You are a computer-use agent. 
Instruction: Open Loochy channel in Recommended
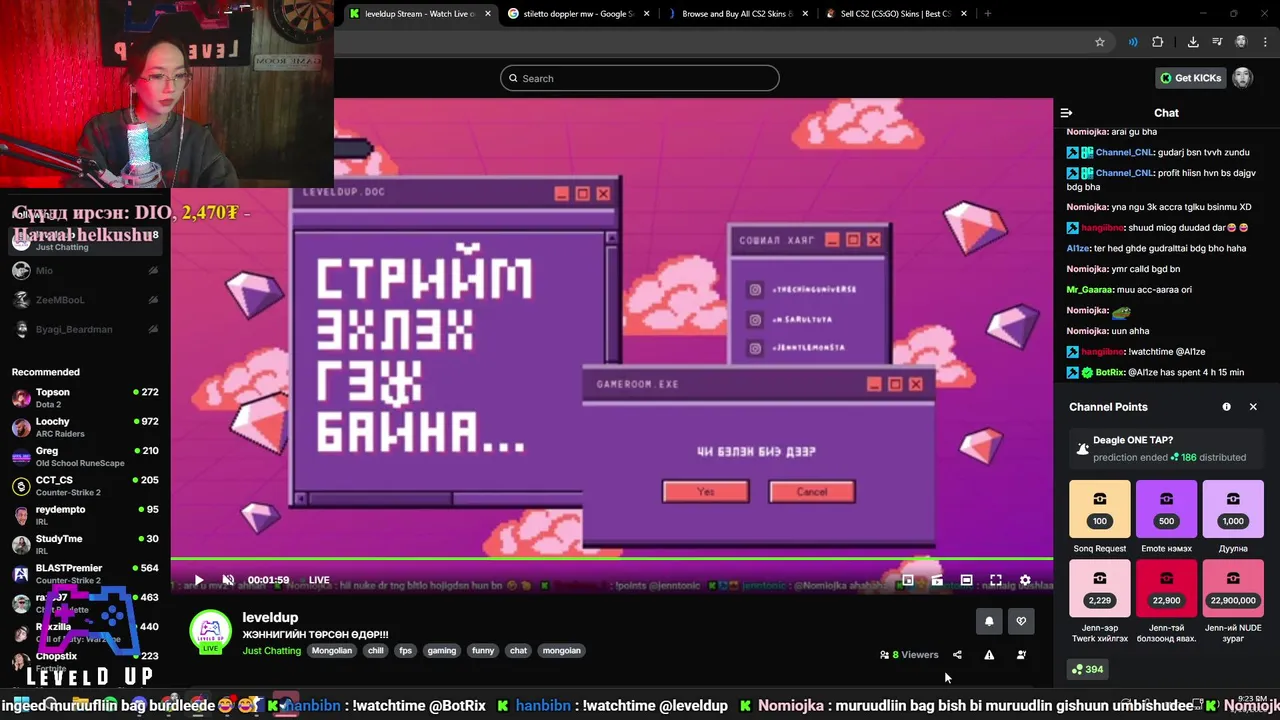tap(85, 427)
